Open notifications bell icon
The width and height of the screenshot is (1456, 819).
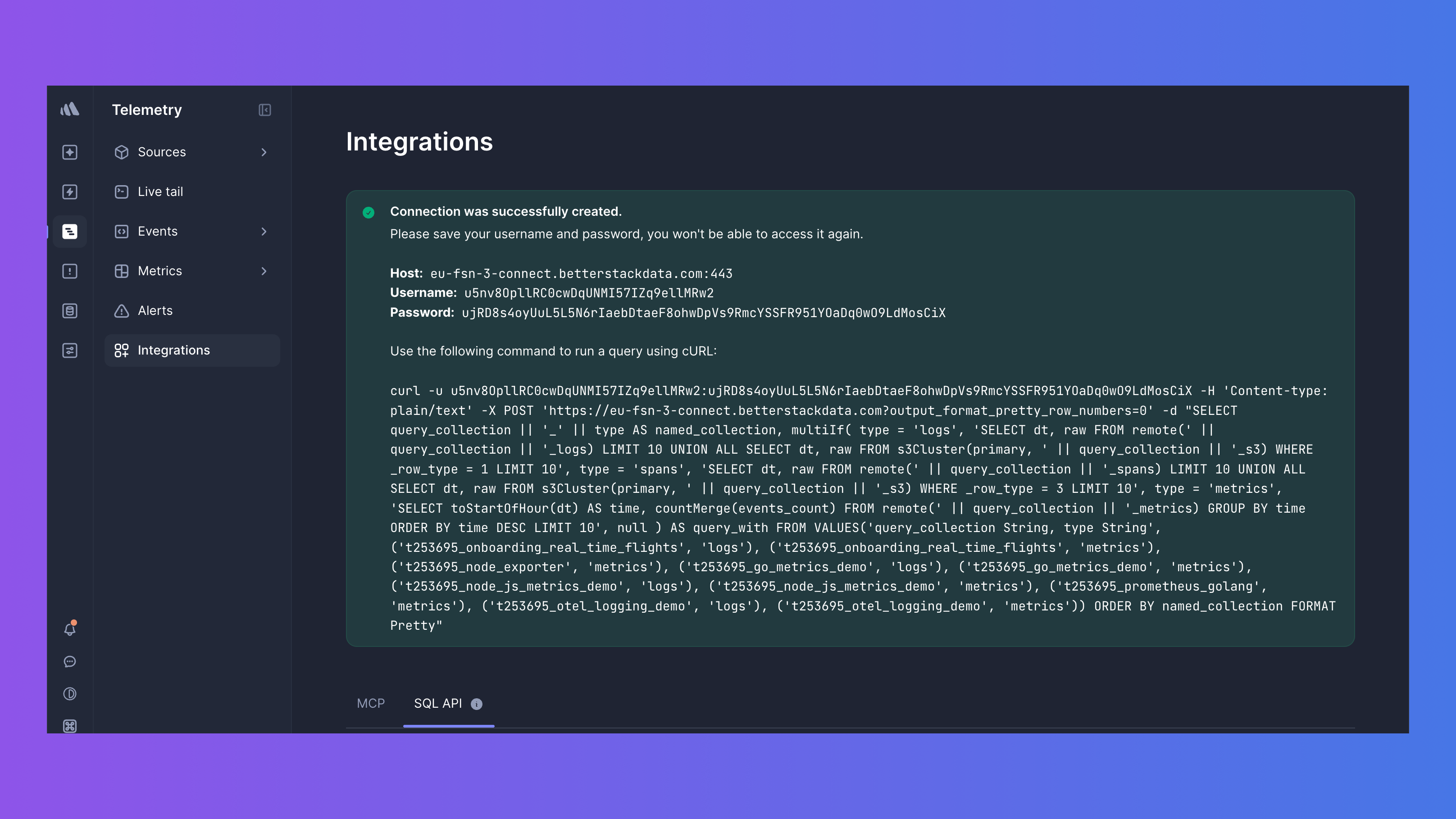[69, 628]
